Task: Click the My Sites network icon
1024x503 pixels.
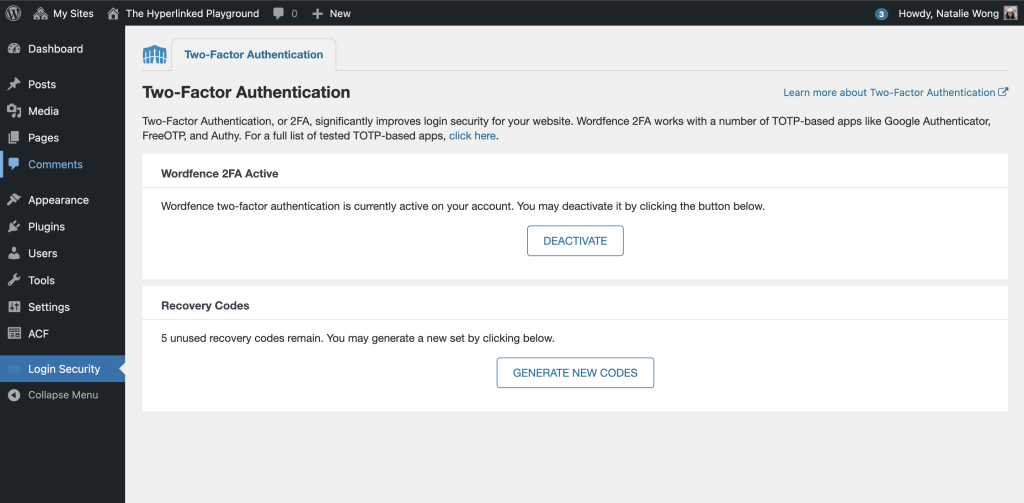Action: pos(40,13)
